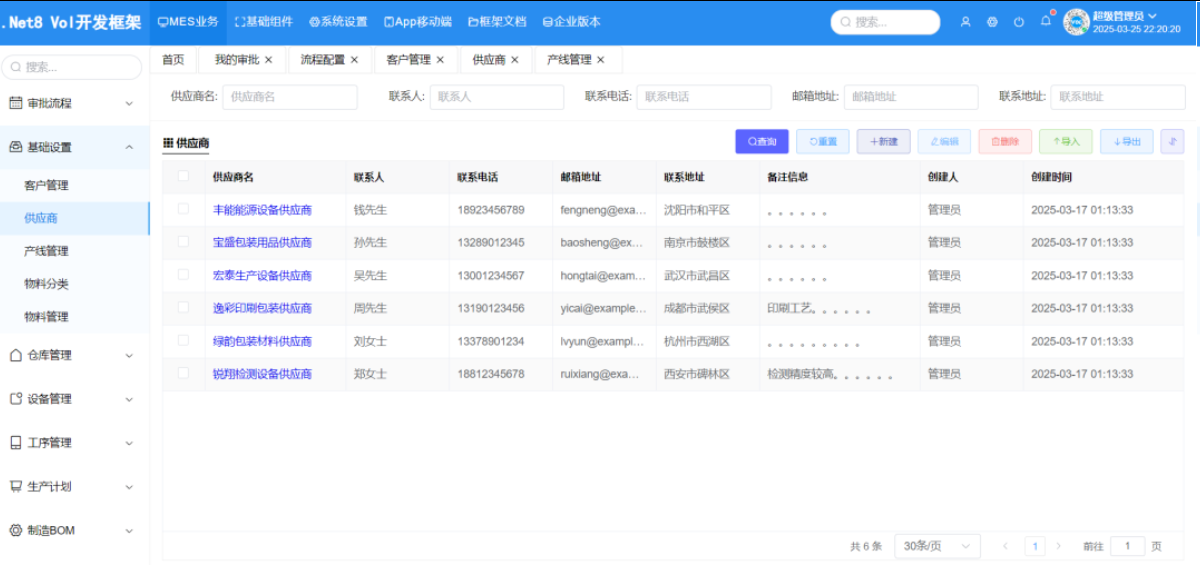This screenshot has width=1200, height=576.
Task: Tick the checkbox for 丰能新能源设备供应商 row
Action: (x=182, y=210)
